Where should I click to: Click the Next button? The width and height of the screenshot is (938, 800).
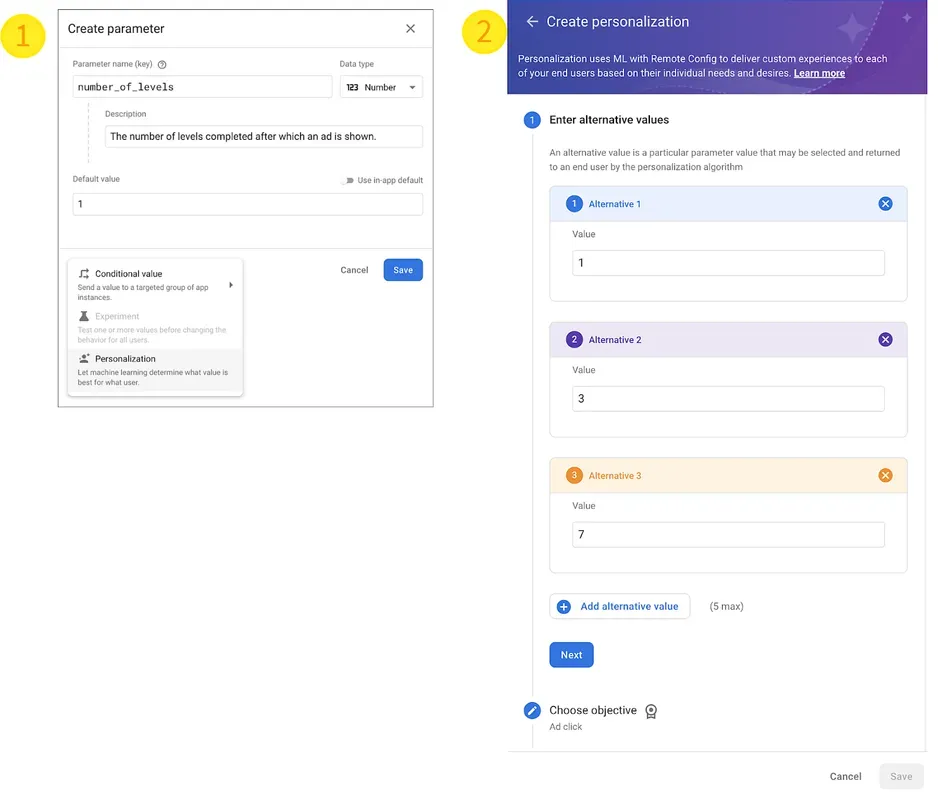571,655
